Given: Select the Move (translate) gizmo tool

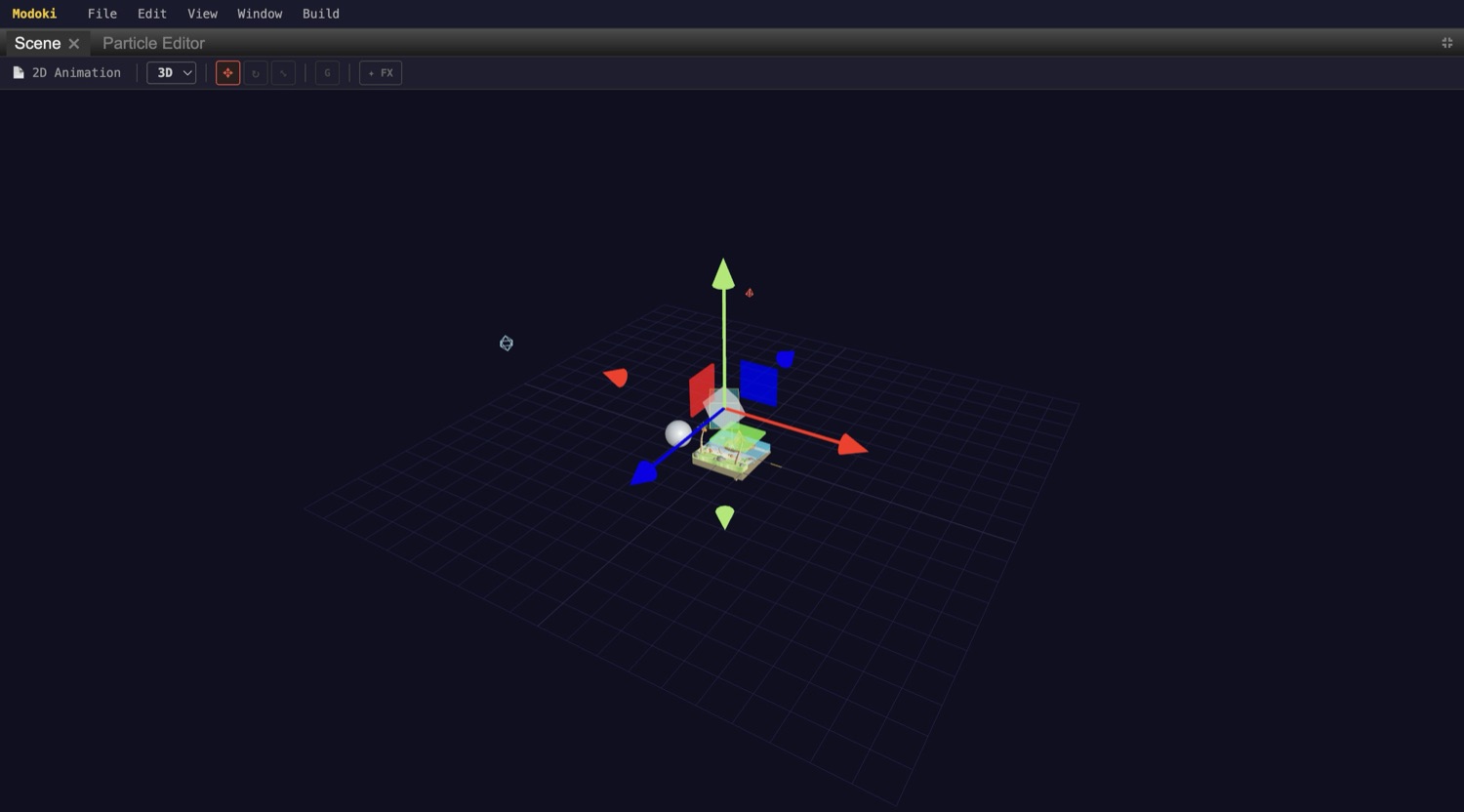Looking at the screenshot, I should pos(227,73).
